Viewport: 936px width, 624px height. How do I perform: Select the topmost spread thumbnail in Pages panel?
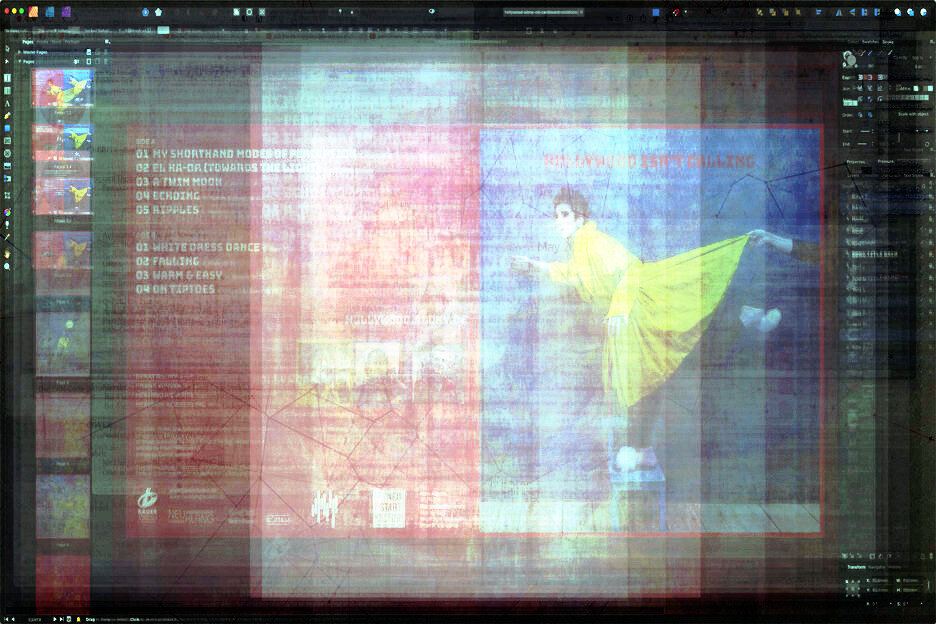(x=63, y=88)
